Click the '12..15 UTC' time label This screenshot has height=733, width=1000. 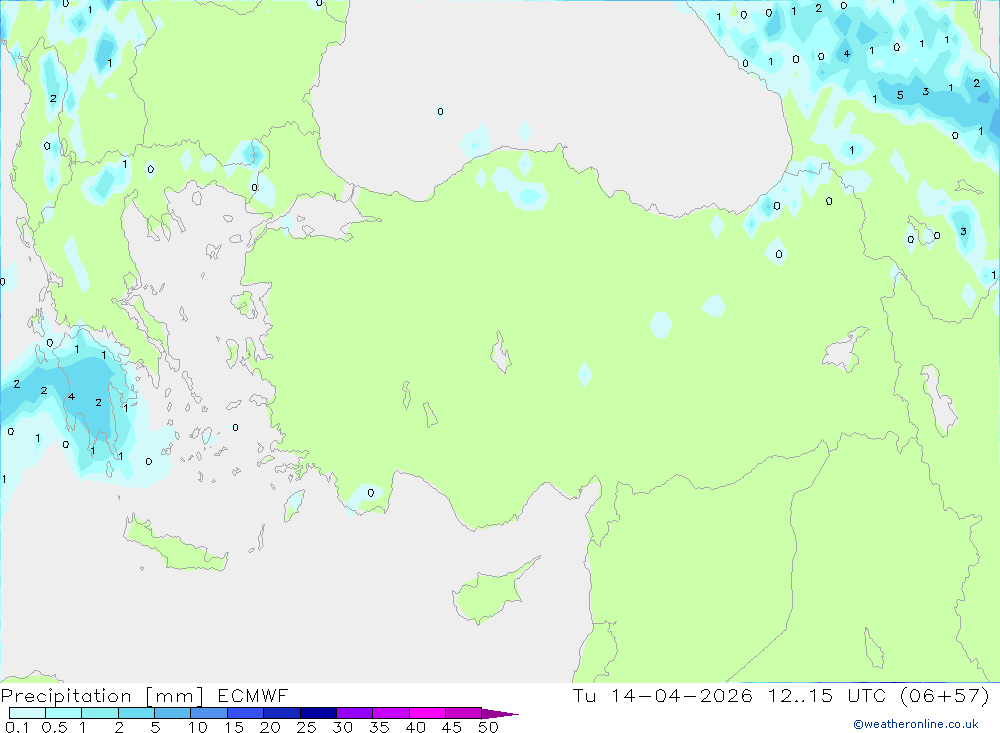(827, 695)
